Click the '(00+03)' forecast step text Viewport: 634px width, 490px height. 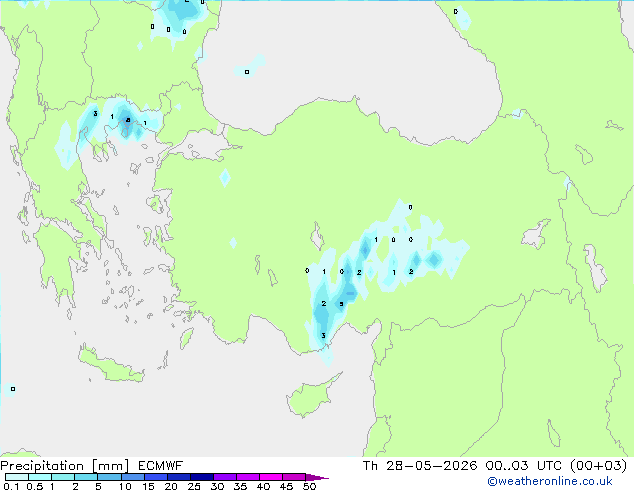[x=599, y=466]
